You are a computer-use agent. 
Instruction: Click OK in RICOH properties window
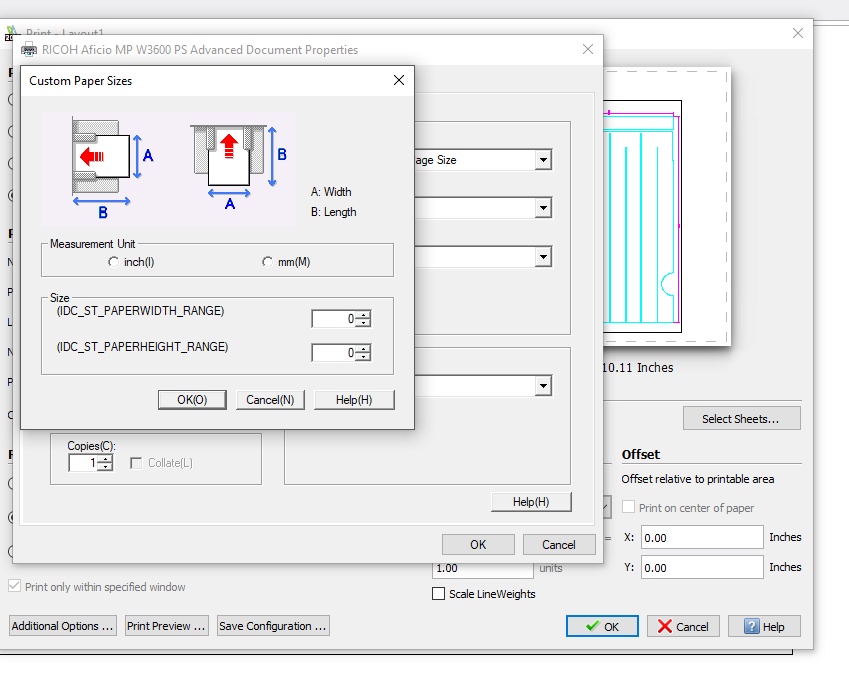[x=478, y=545]
